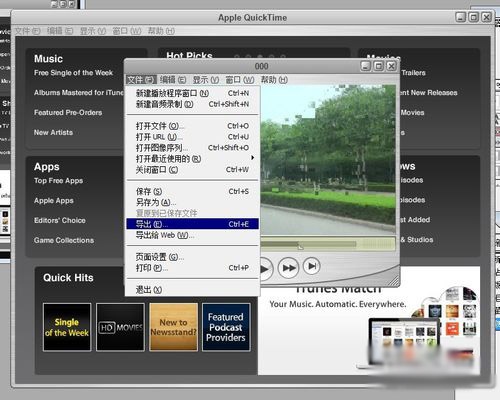This screenshot has height=400, width=500.
Task: Open the 窗口 menu in window 000
Action: click(x=239, y=80)
